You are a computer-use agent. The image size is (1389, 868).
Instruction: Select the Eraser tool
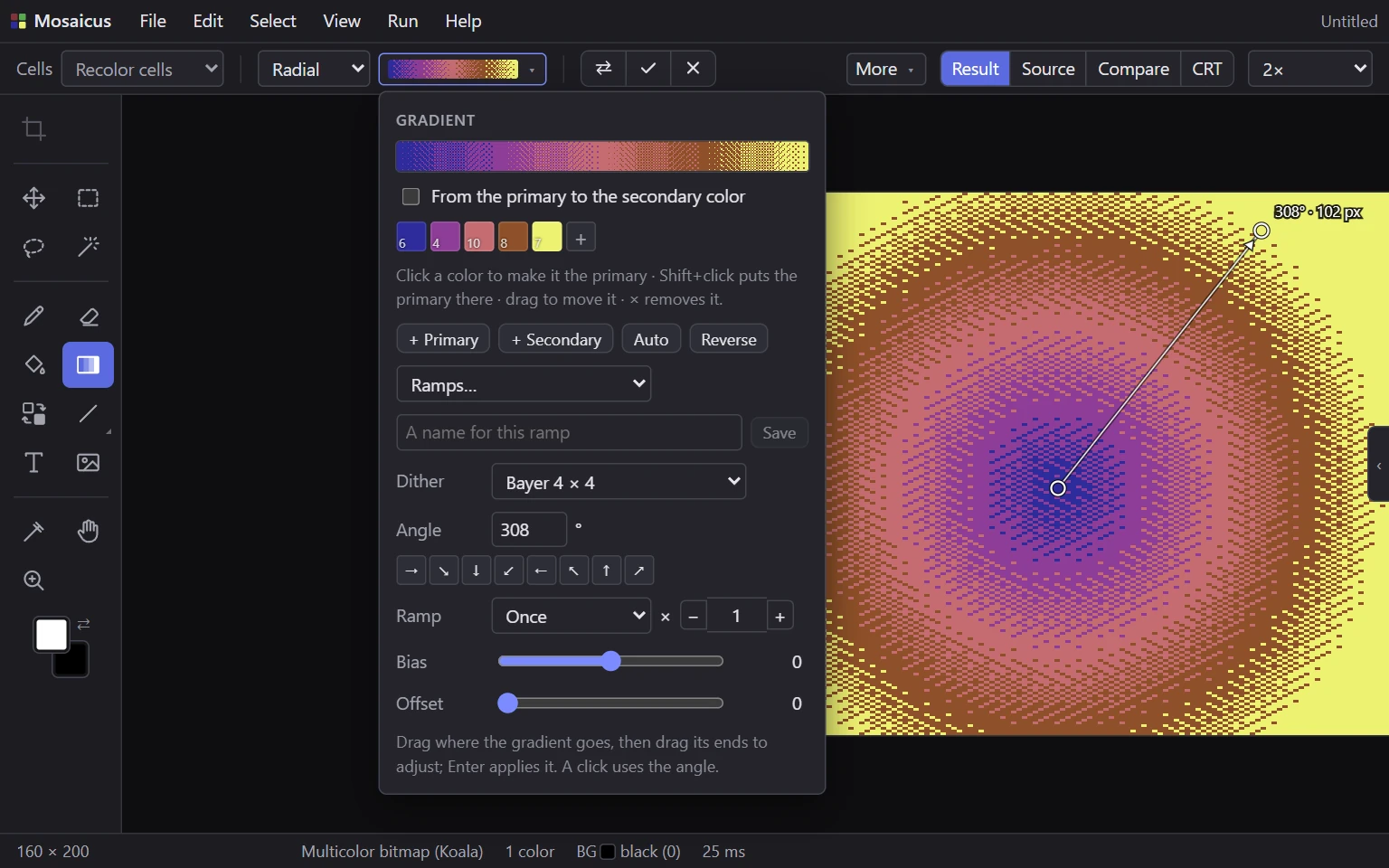click(x=88, y=316)
